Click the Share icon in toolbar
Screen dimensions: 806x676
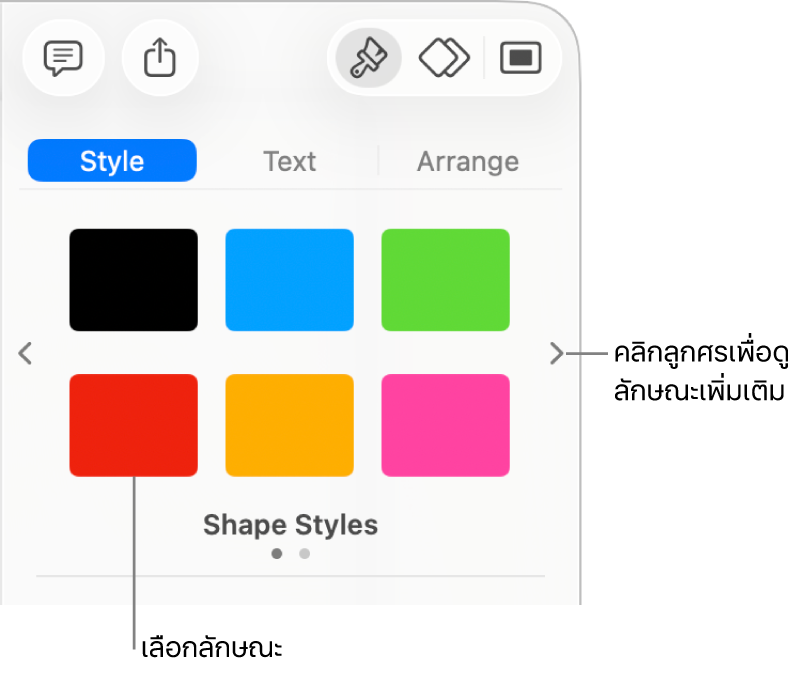point(160,58)
